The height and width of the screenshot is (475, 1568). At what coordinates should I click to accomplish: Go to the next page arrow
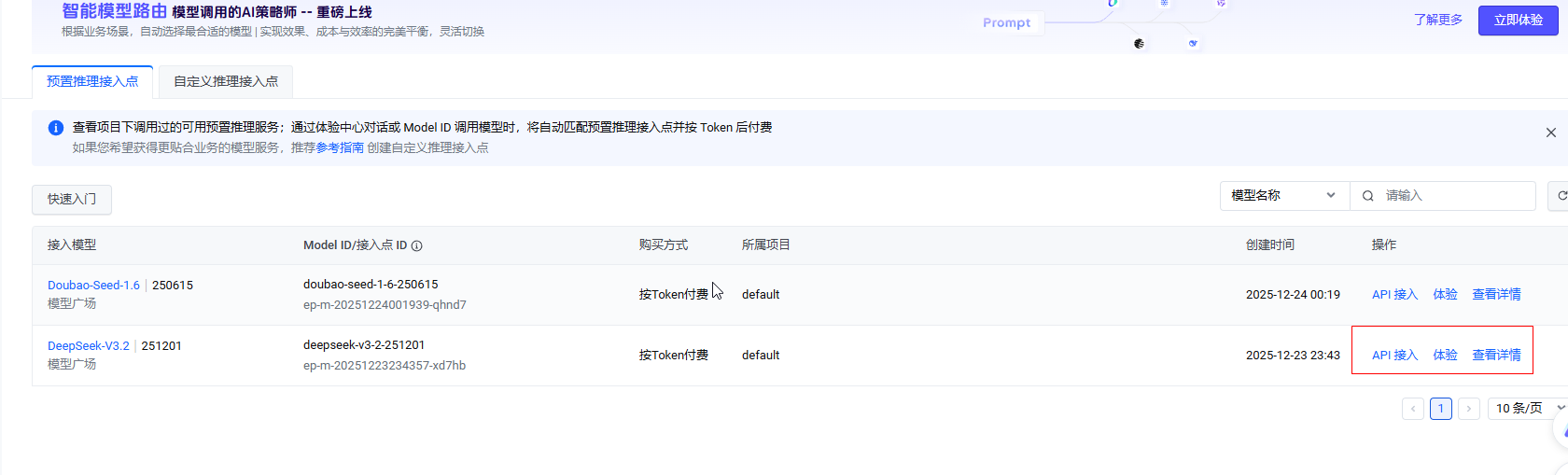(1469, 409)
